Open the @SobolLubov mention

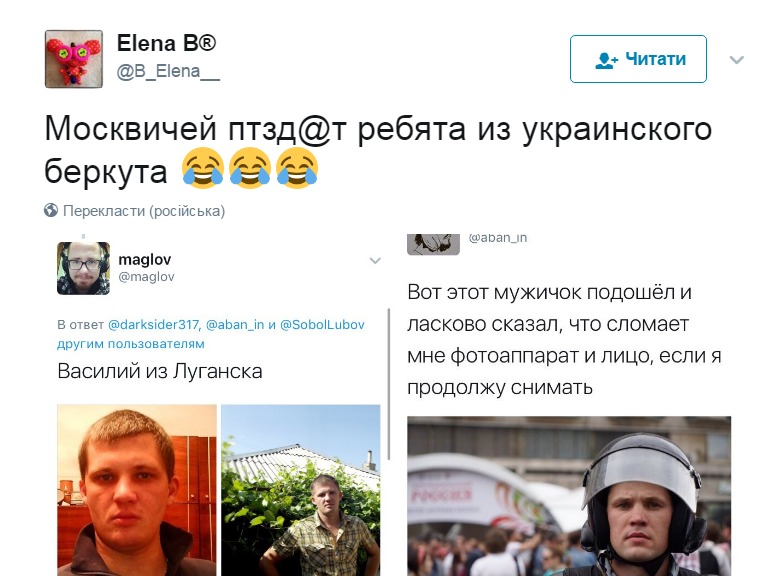click(322, 325)
